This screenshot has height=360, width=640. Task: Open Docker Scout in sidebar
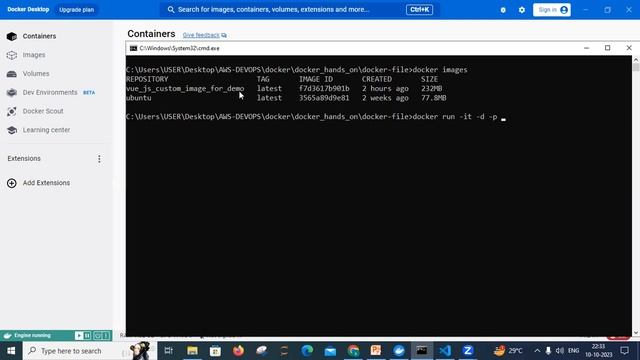click(43, 111)
